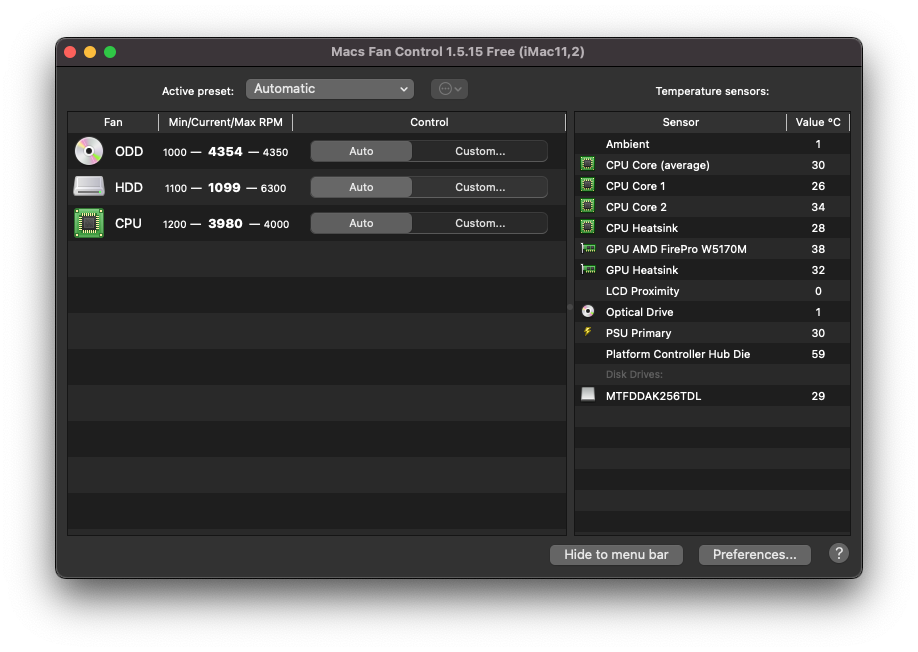Open the Active preset Automatic dropdown

(x=330, y=89)
